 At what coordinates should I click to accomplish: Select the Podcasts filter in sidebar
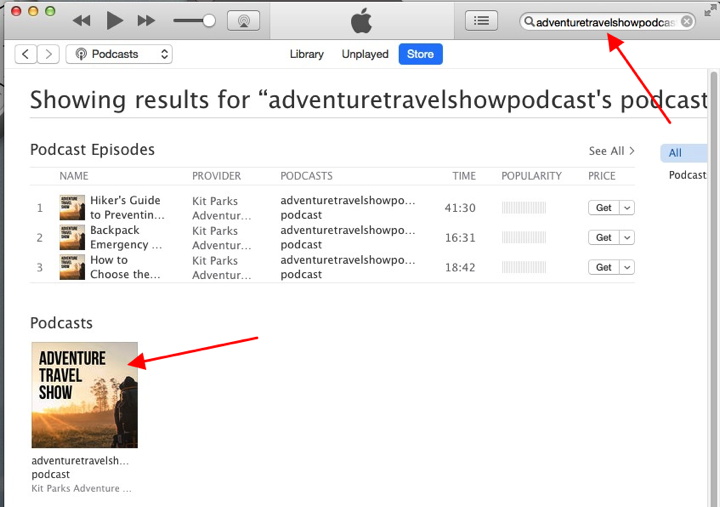click(x=687, y=175)
